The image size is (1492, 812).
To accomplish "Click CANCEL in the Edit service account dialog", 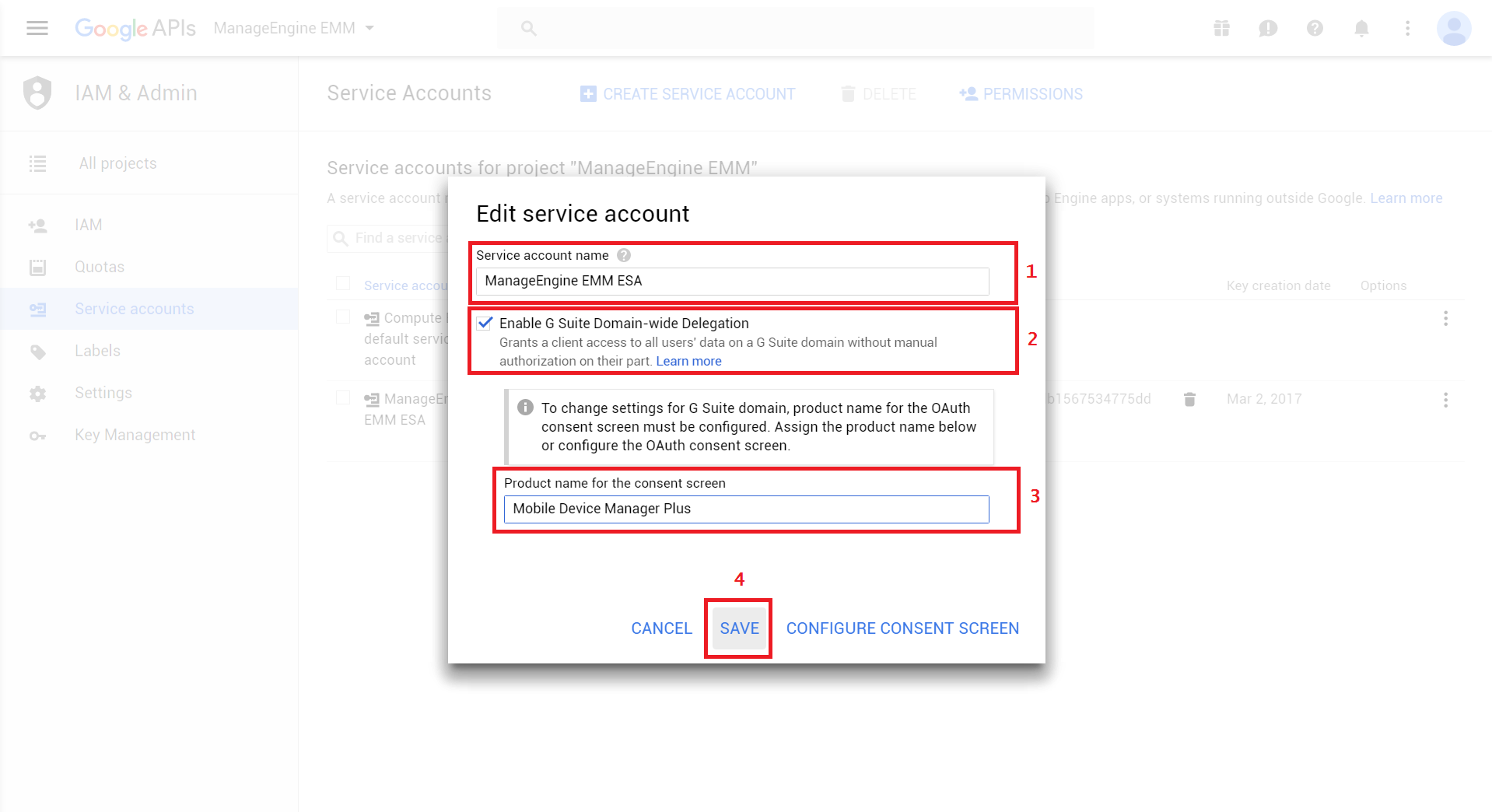I will coord(661,628).
